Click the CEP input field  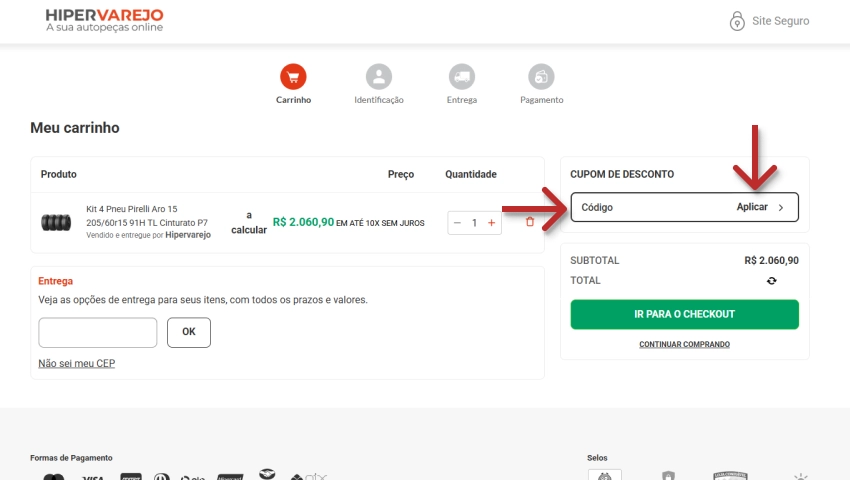coord(98,332)
